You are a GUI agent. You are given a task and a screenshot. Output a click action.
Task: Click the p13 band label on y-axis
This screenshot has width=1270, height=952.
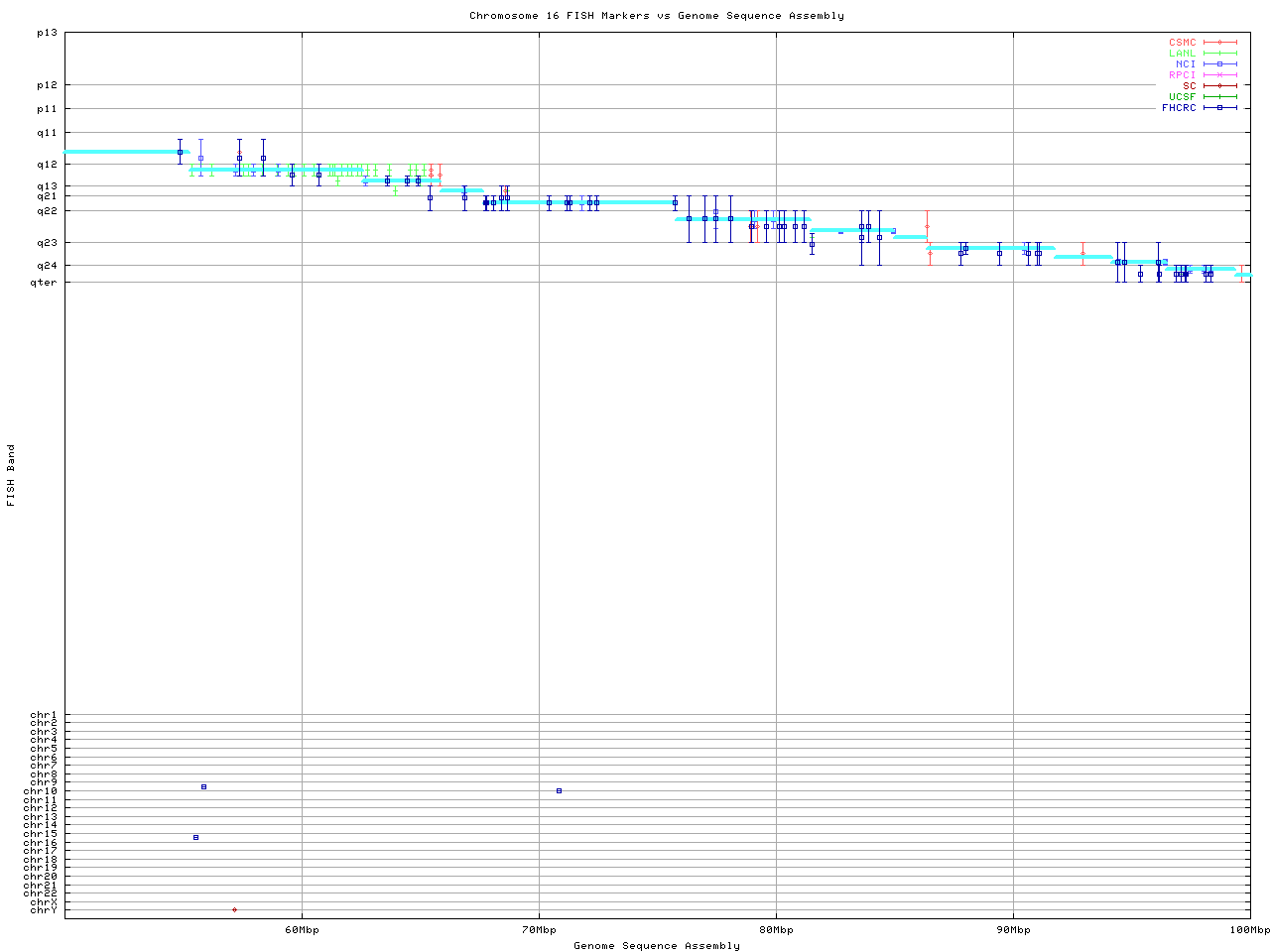pos(47,33)
